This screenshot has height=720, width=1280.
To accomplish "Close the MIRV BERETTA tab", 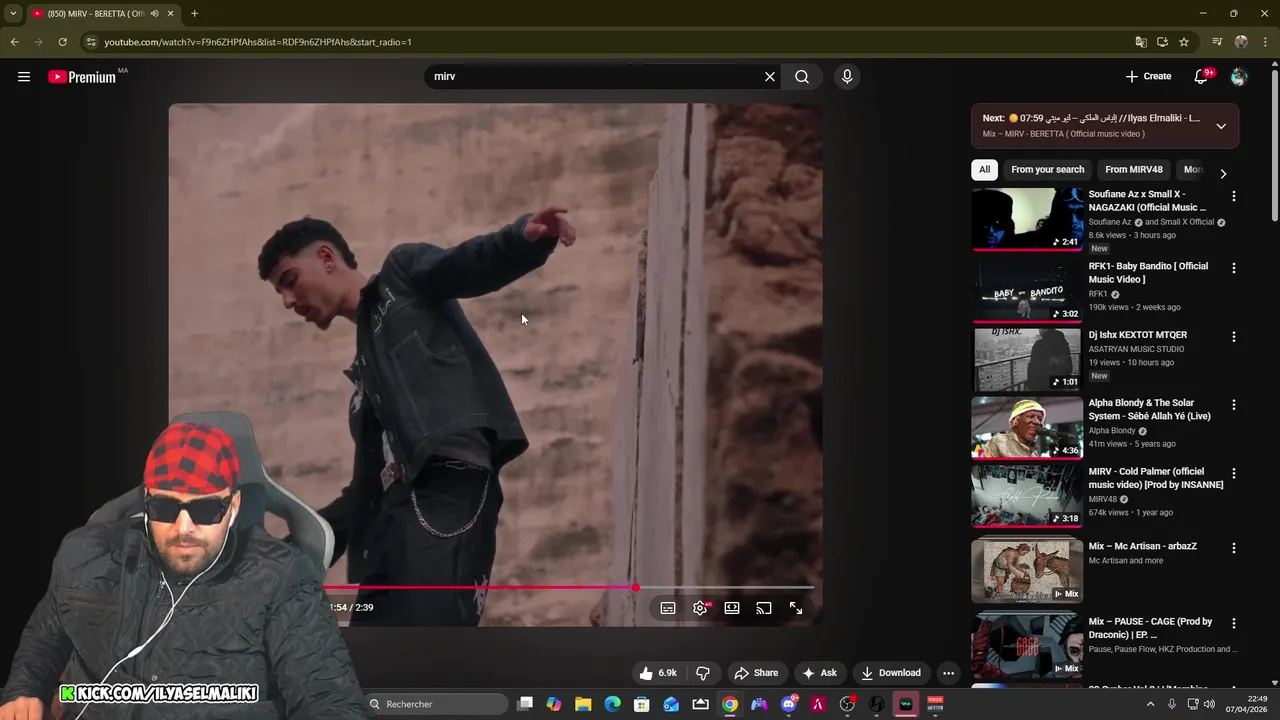I will point(170,14).
